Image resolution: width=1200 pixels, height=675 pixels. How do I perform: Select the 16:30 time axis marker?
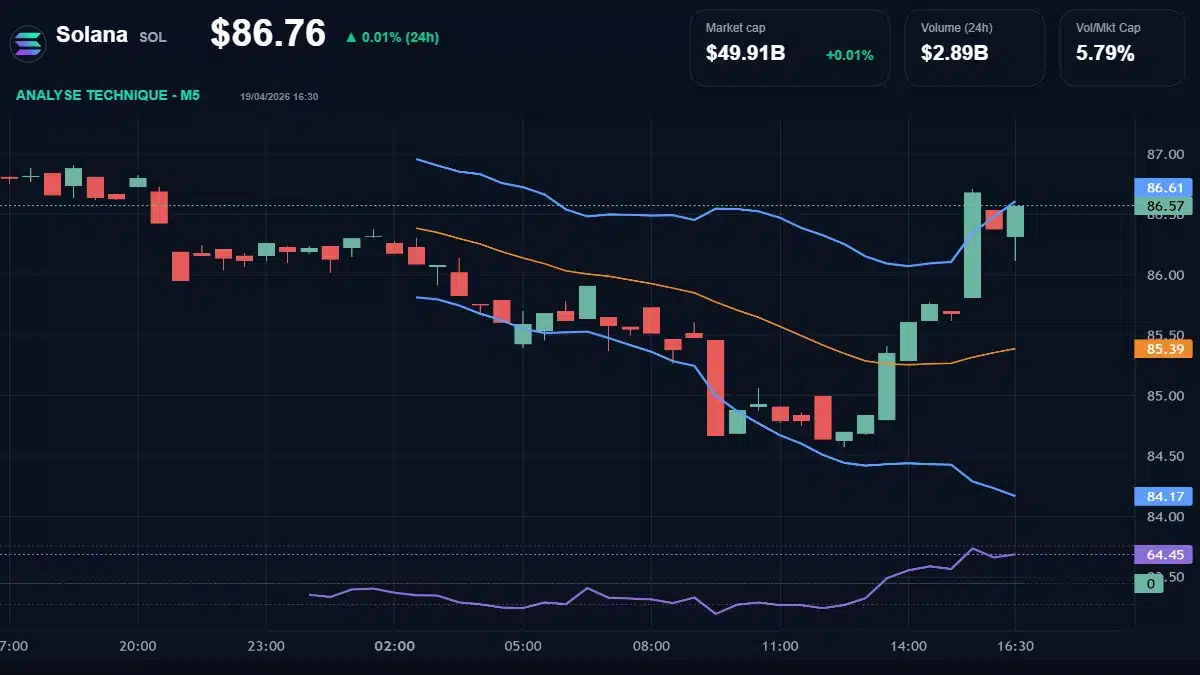click(x=1014, y=646)
